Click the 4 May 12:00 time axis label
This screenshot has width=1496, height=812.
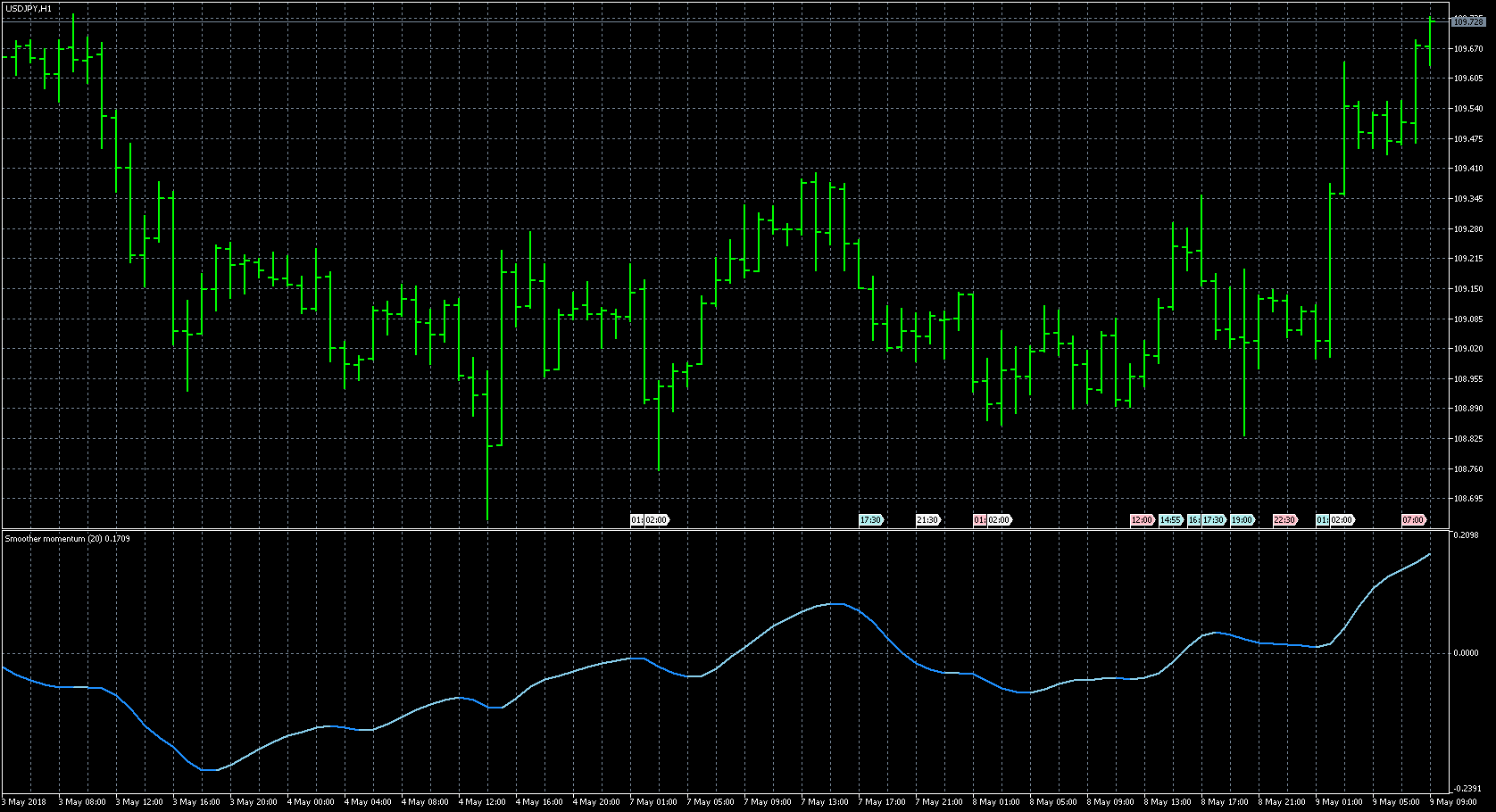coord(482,802)
